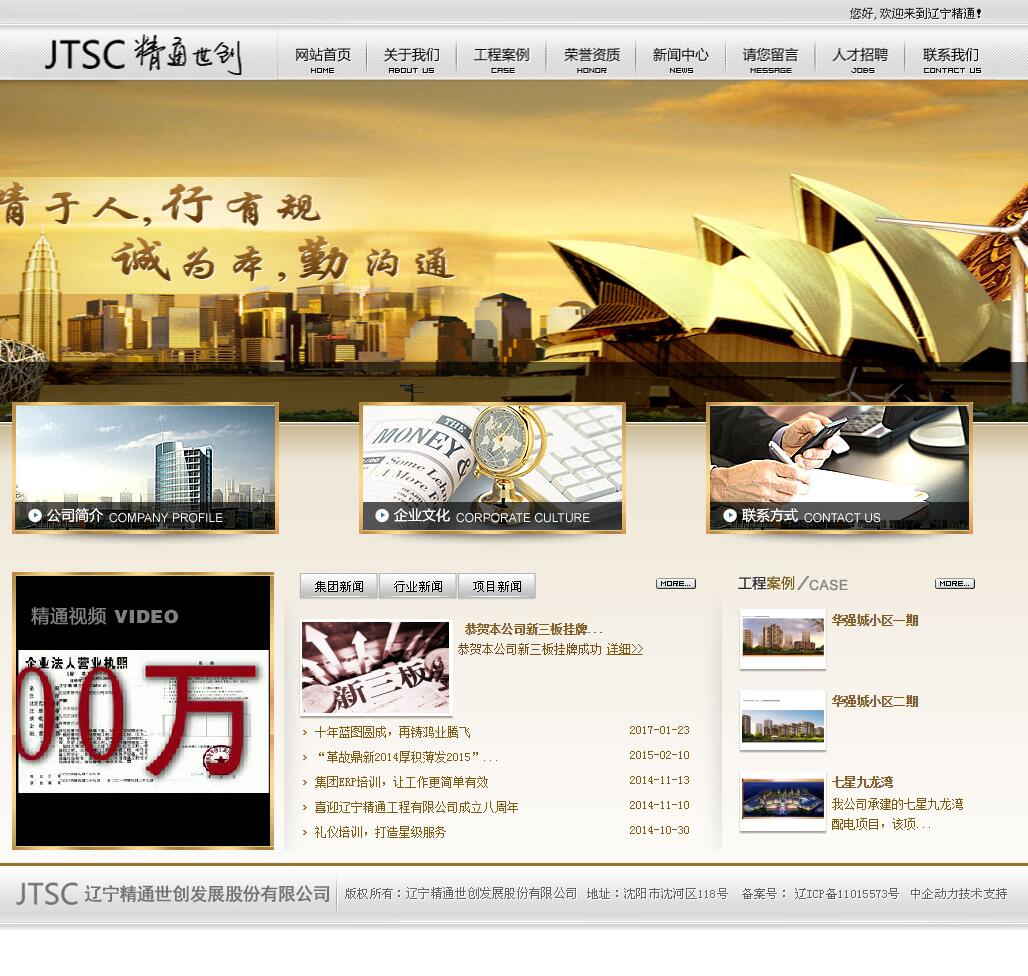Click footer 辽ICP备11015573号 record number
The height and width of the screenshot is (976, 1028).
(x=846, y=893)
